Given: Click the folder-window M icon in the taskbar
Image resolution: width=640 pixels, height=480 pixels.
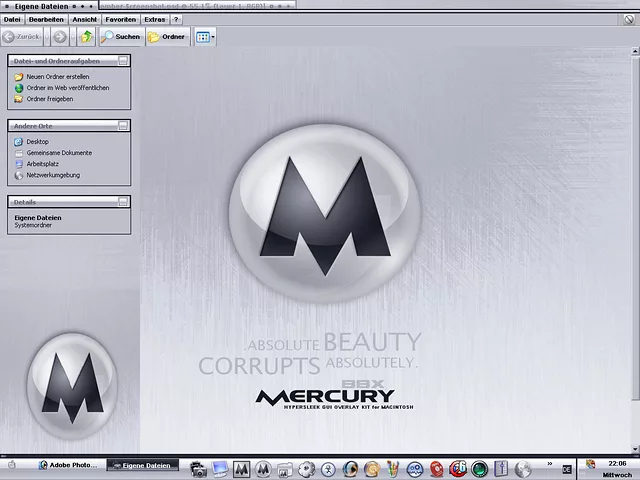Looking at the screenshot, I should point(285,470).
